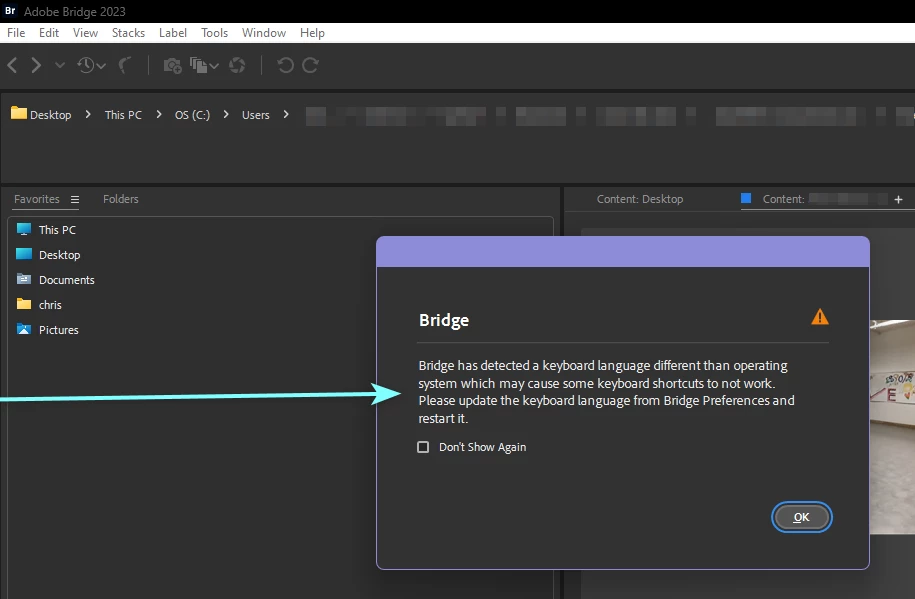Open the Edit menu
The height and width of the screenshot is (599, 915).
tap(49, 33)
